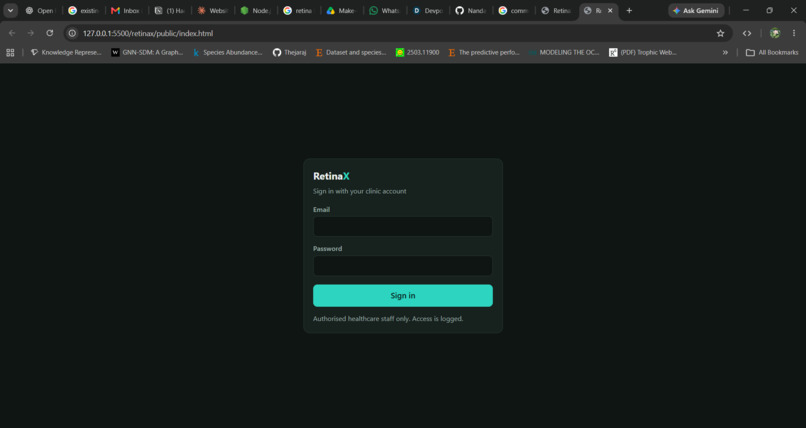Switch to the 'comm' Google tab
Screen dimensions: 806x428
pyautogui.click(x=514, y=10)
